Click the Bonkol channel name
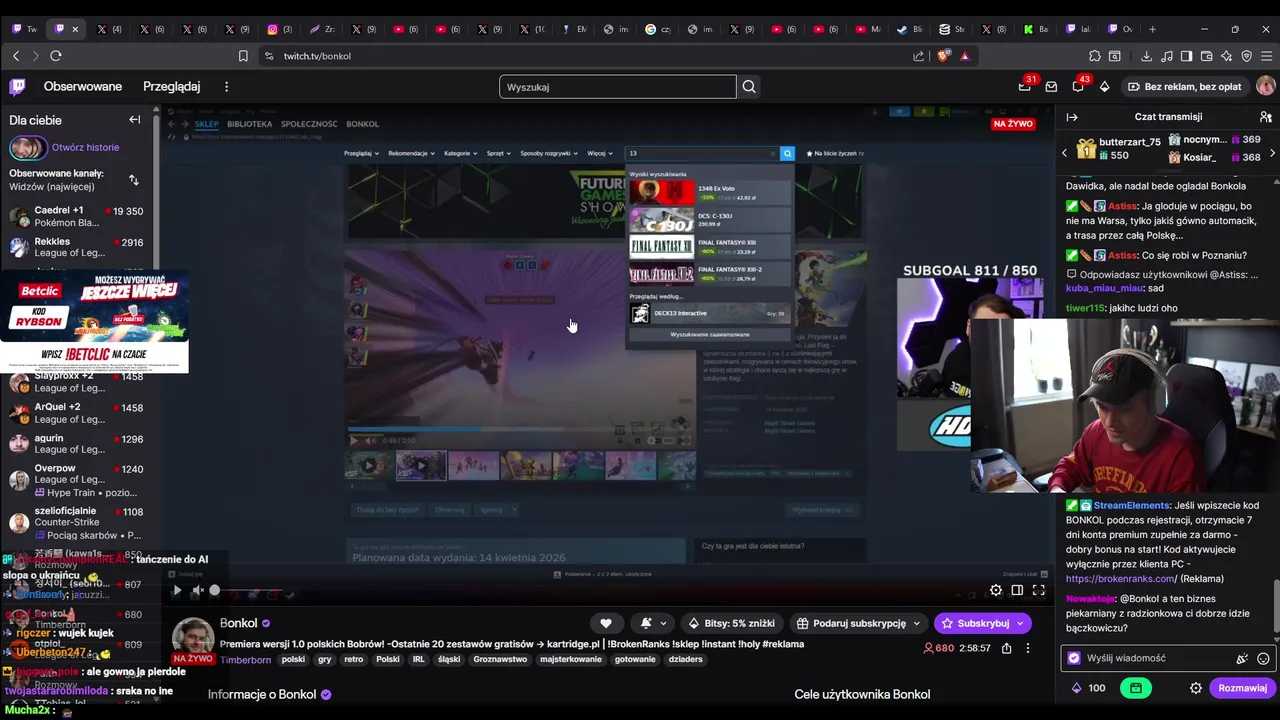 (239, 623)
